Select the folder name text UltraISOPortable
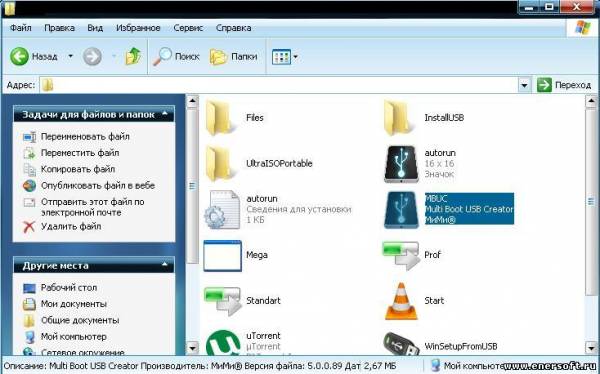Viewport: 600px width, 374px height. (279, 164)
